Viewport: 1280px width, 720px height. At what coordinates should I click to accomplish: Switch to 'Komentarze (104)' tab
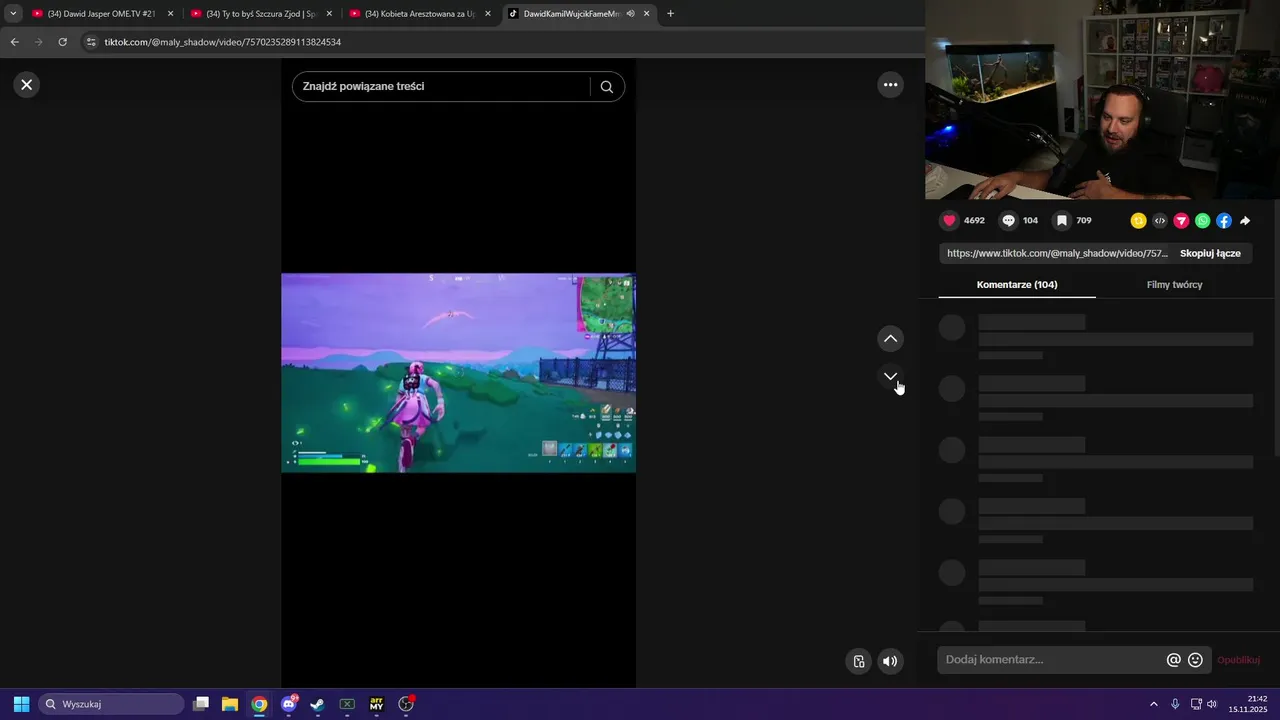click(x=1017, y=285)
